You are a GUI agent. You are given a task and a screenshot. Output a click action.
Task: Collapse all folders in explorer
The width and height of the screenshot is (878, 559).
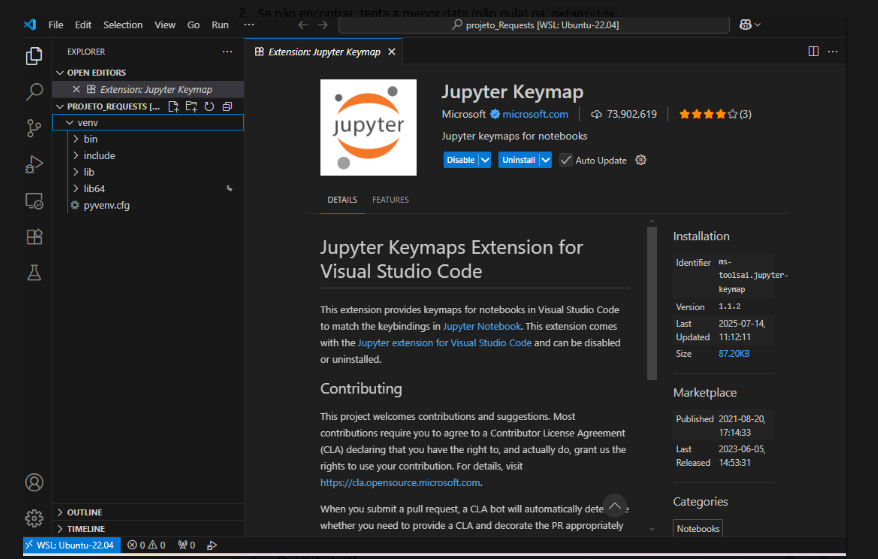227,106
